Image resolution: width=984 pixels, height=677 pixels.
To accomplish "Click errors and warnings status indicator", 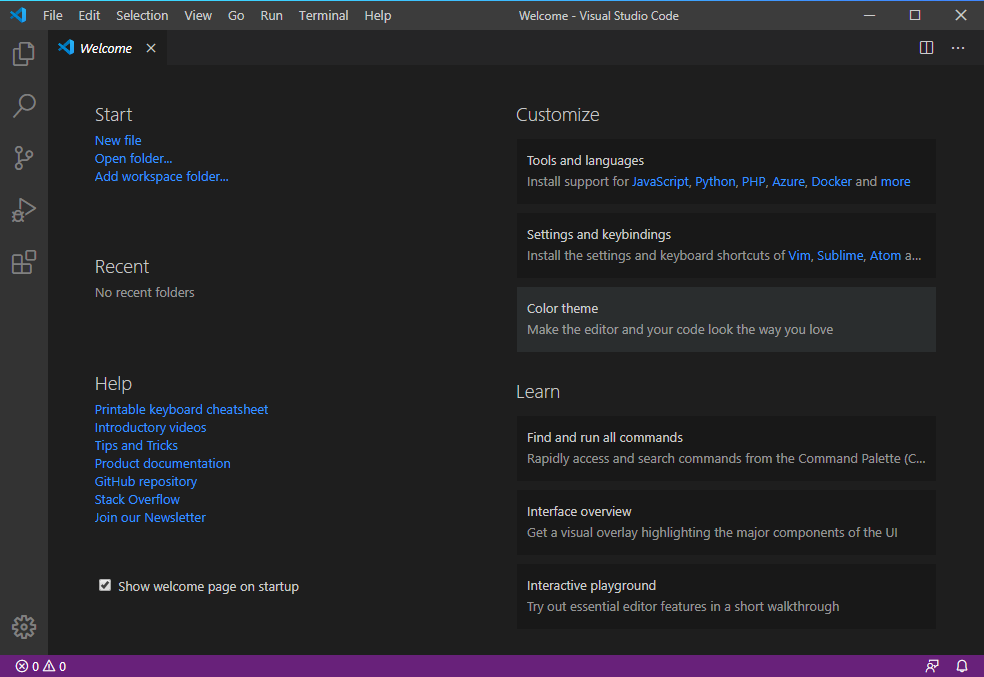I will click(41, 666).
